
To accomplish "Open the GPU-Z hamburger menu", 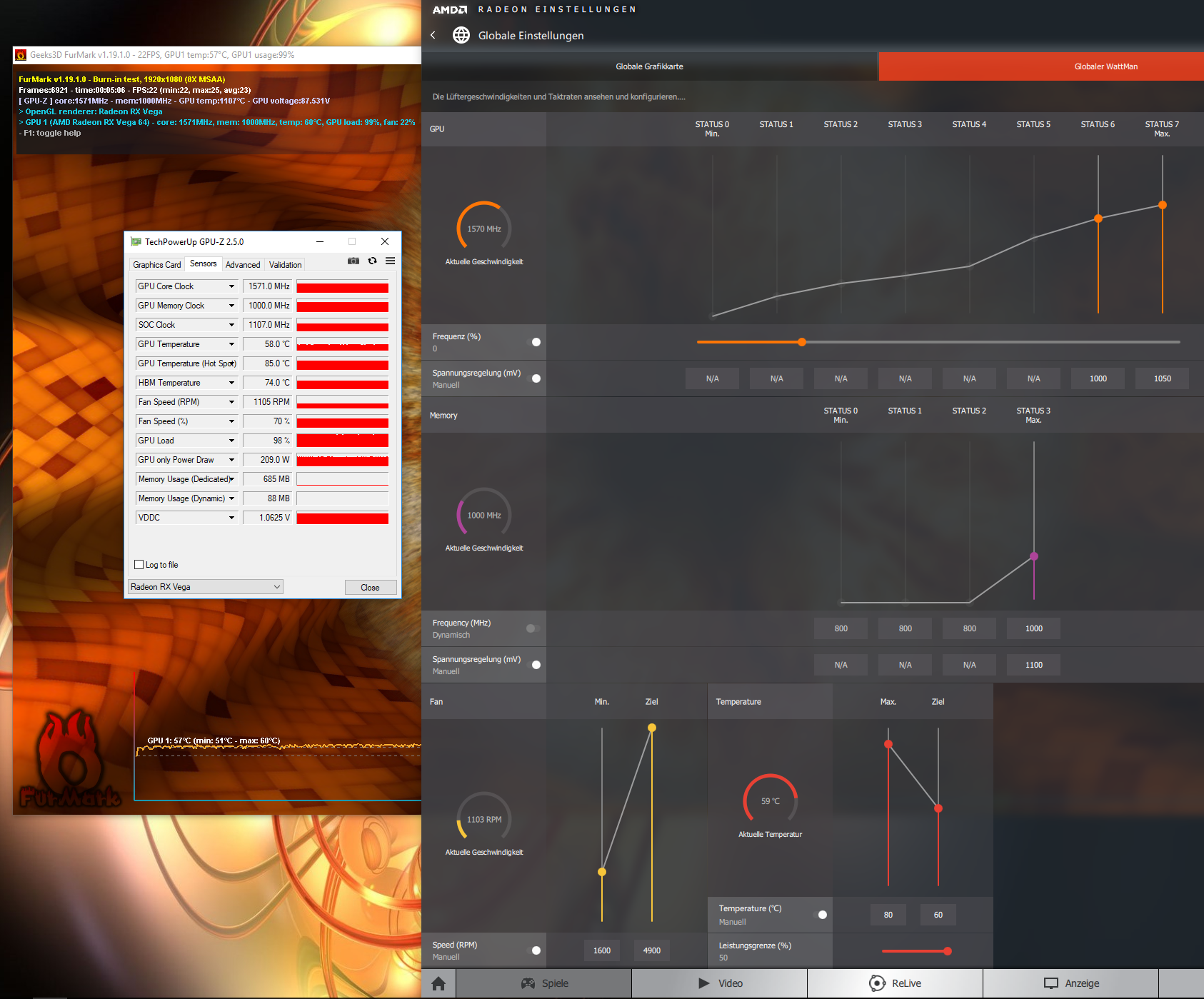I will click(x=390, y=261).
